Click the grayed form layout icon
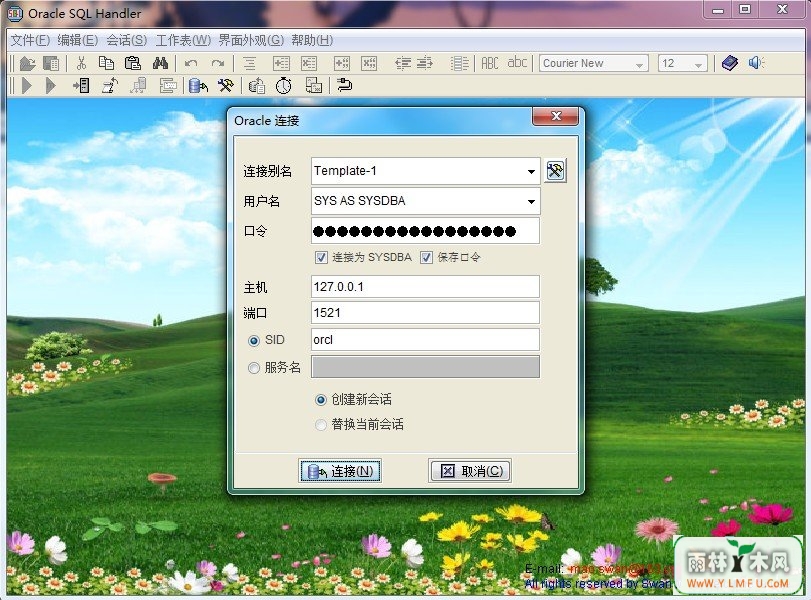The width and height of the screenshot is (811, 600). click(x=168, y=85)
